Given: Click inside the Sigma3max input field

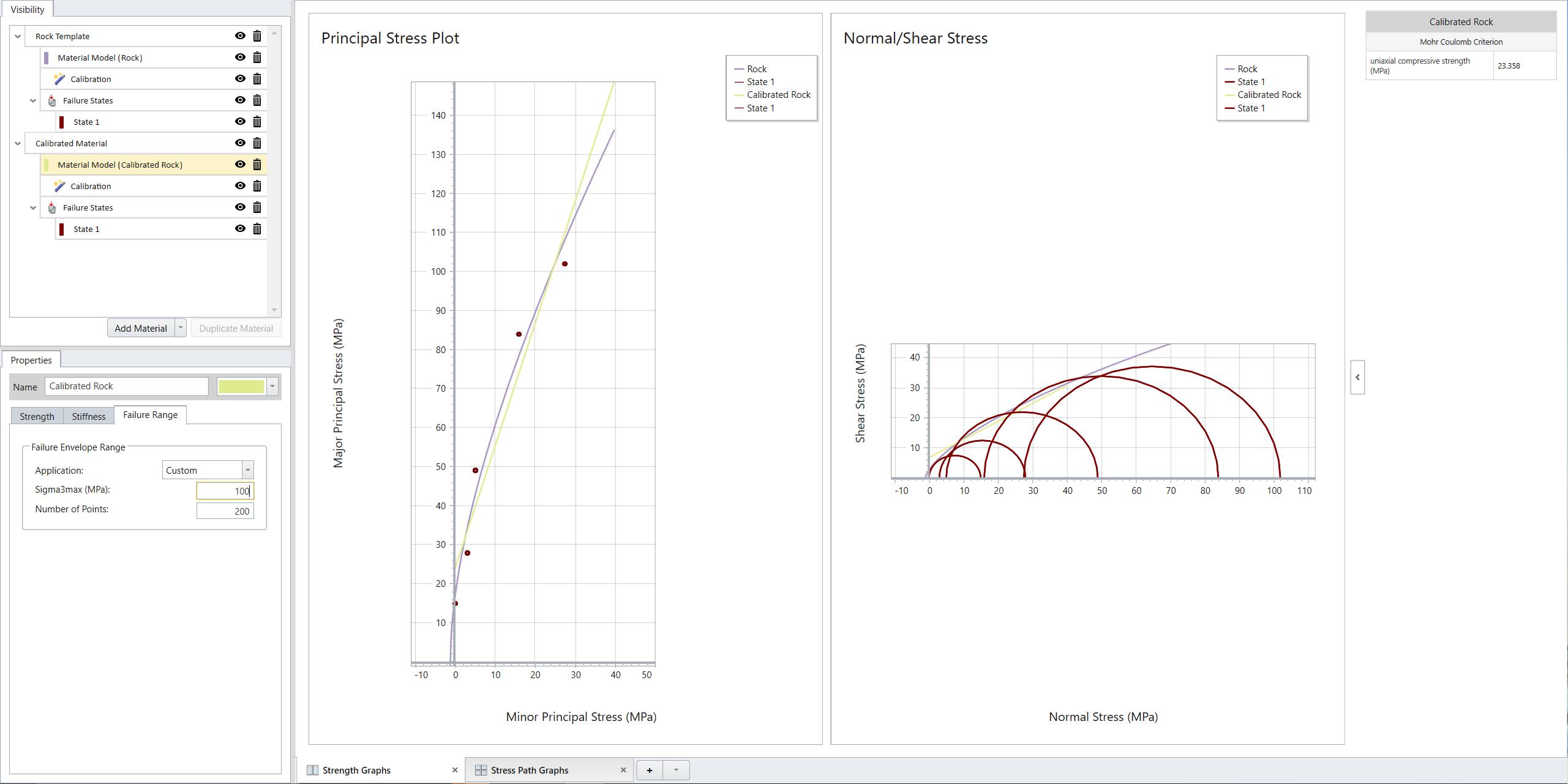Looking at the screenshot, I should coord(225,490).
